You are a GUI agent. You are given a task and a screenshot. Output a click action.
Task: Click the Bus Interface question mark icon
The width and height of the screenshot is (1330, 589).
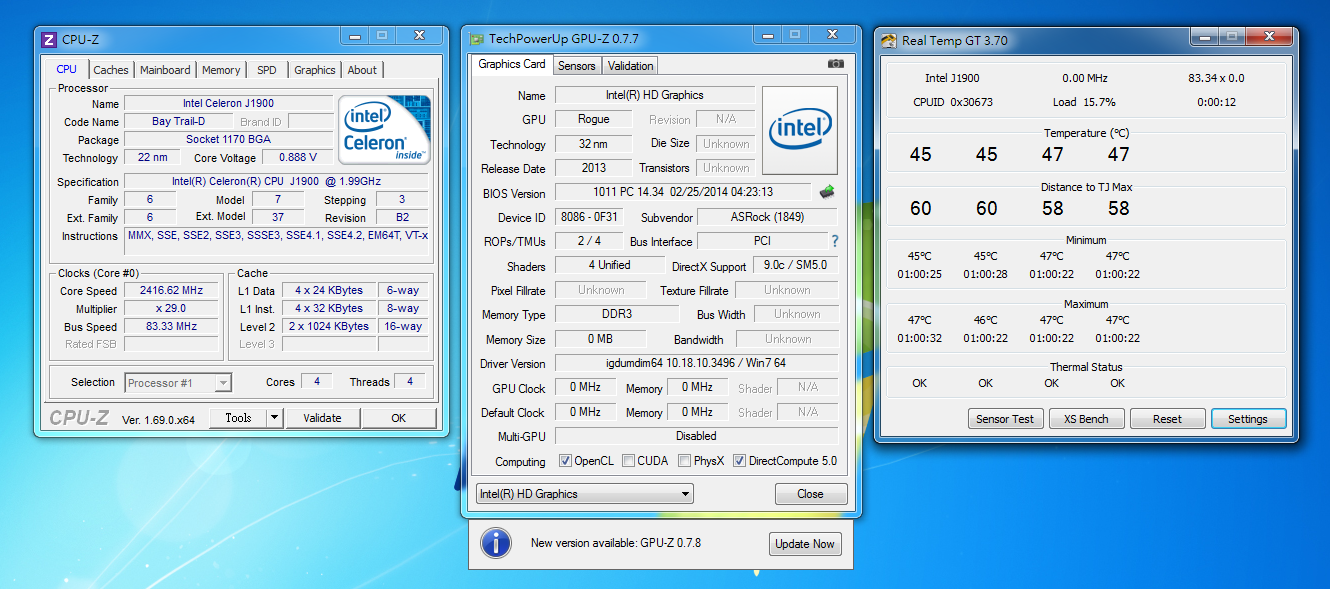(835, 241)
